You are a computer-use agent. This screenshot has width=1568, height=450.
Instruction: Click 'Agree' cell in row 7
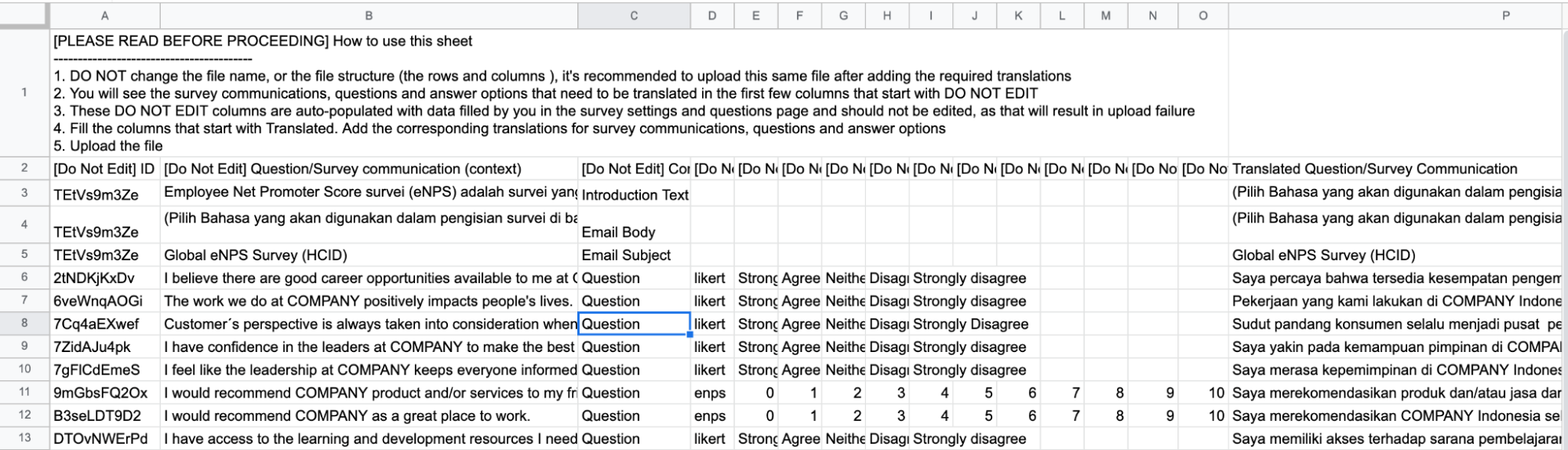pos(800,301)
